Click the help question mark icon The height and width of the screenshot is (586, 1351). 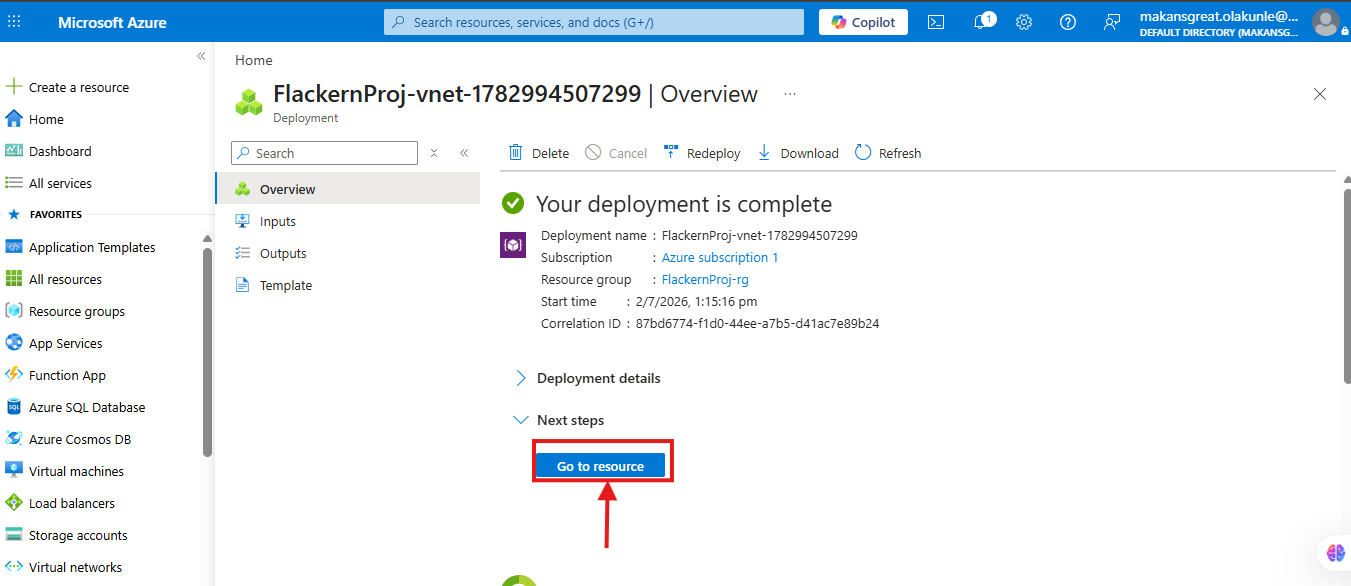pyautogui.click(x=1068, y=22)
